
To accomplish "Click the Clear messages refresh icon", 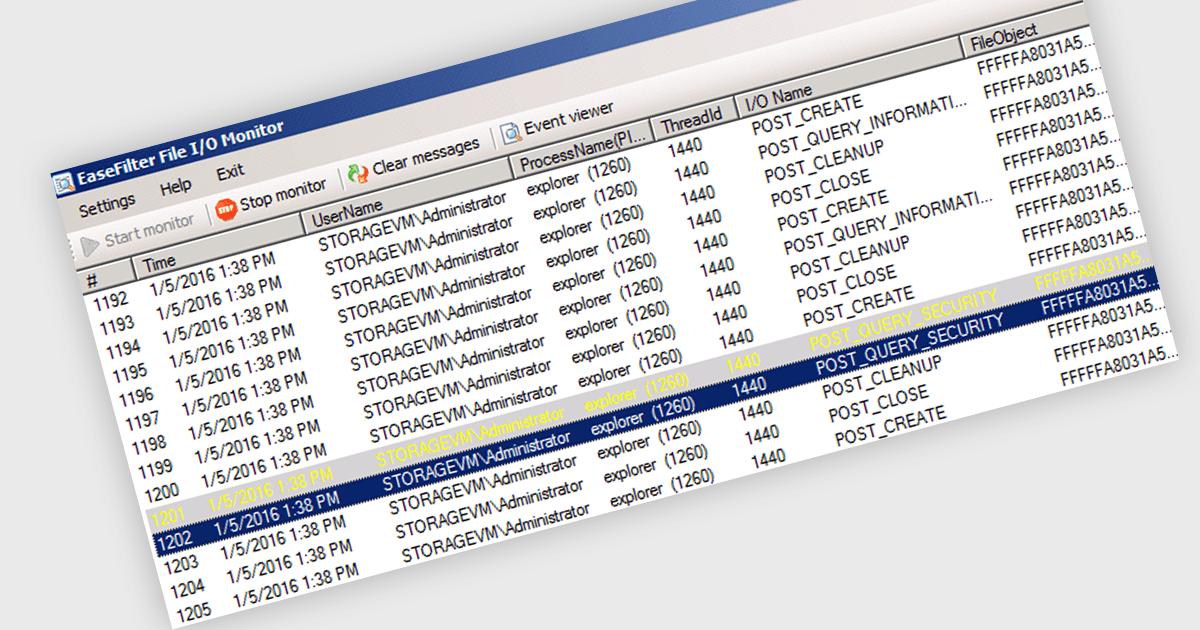I will point(358,172).
